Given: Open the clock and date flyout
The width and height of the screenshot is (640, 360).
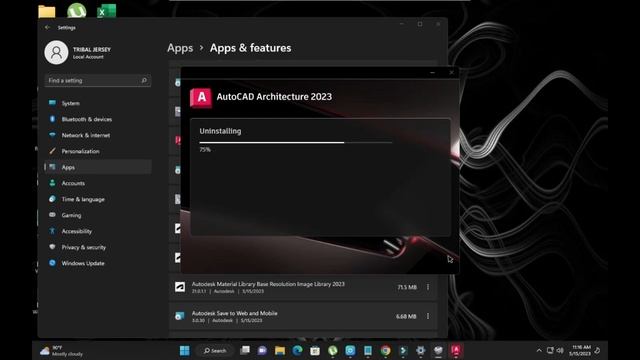Looking at the screenshot, I should click(x=580, y=350).
